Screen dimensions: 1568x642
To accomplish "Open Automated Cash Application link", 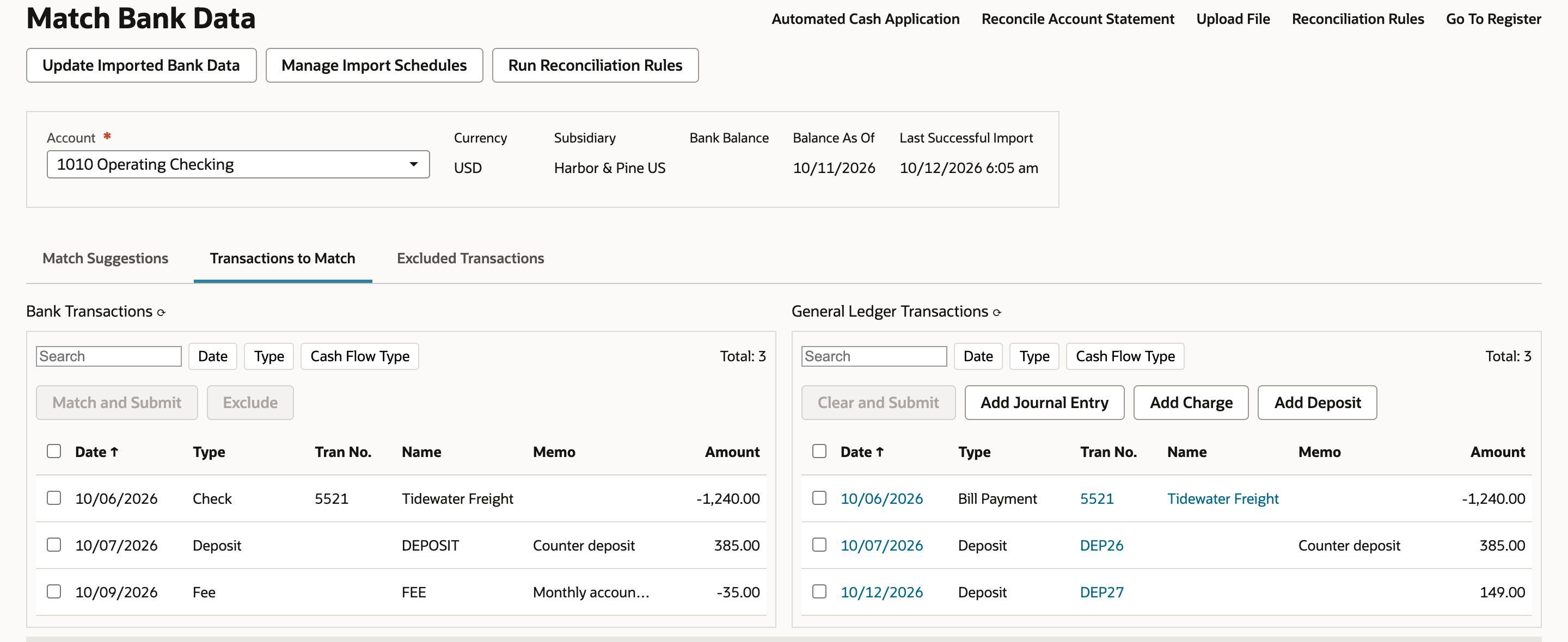I will (x=866, y=19).
